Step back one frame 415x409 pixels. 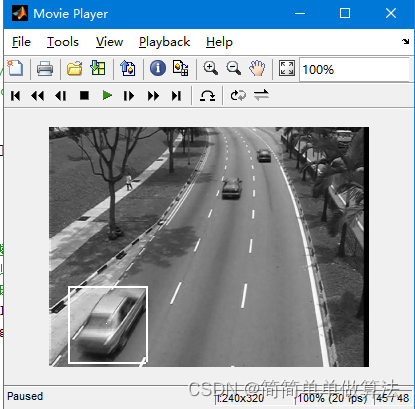(61, 96)
